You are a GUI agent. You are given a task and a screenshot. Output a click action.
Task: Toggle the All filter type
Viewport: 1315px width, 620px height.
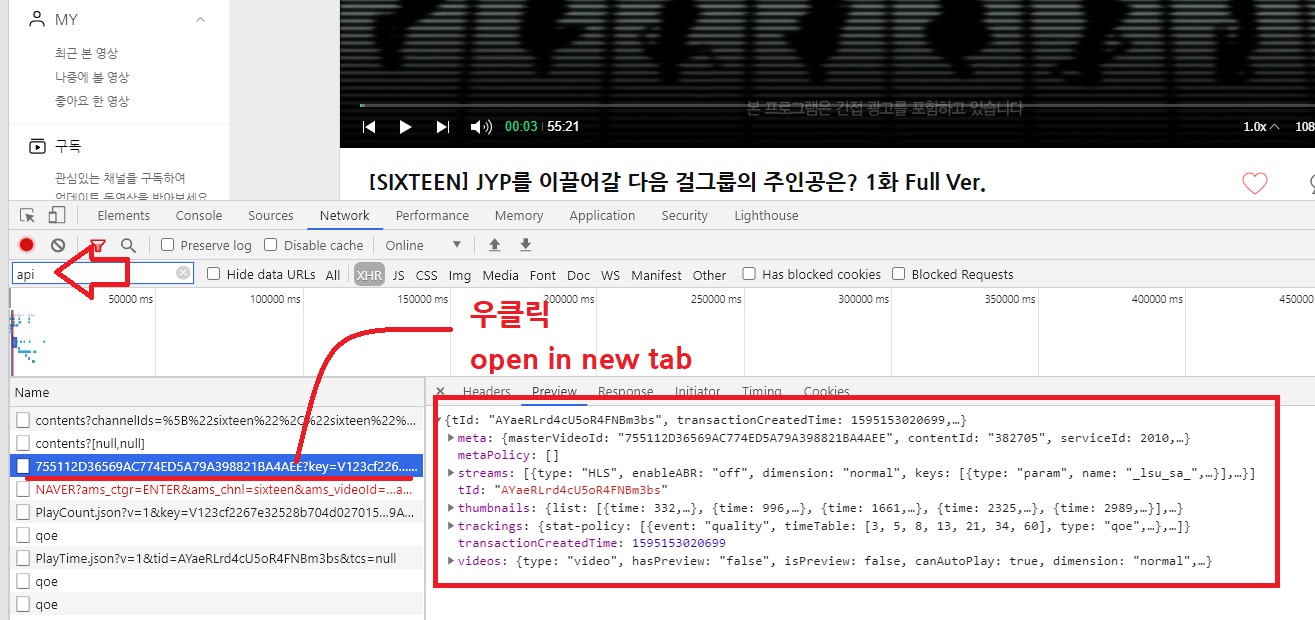333,275
